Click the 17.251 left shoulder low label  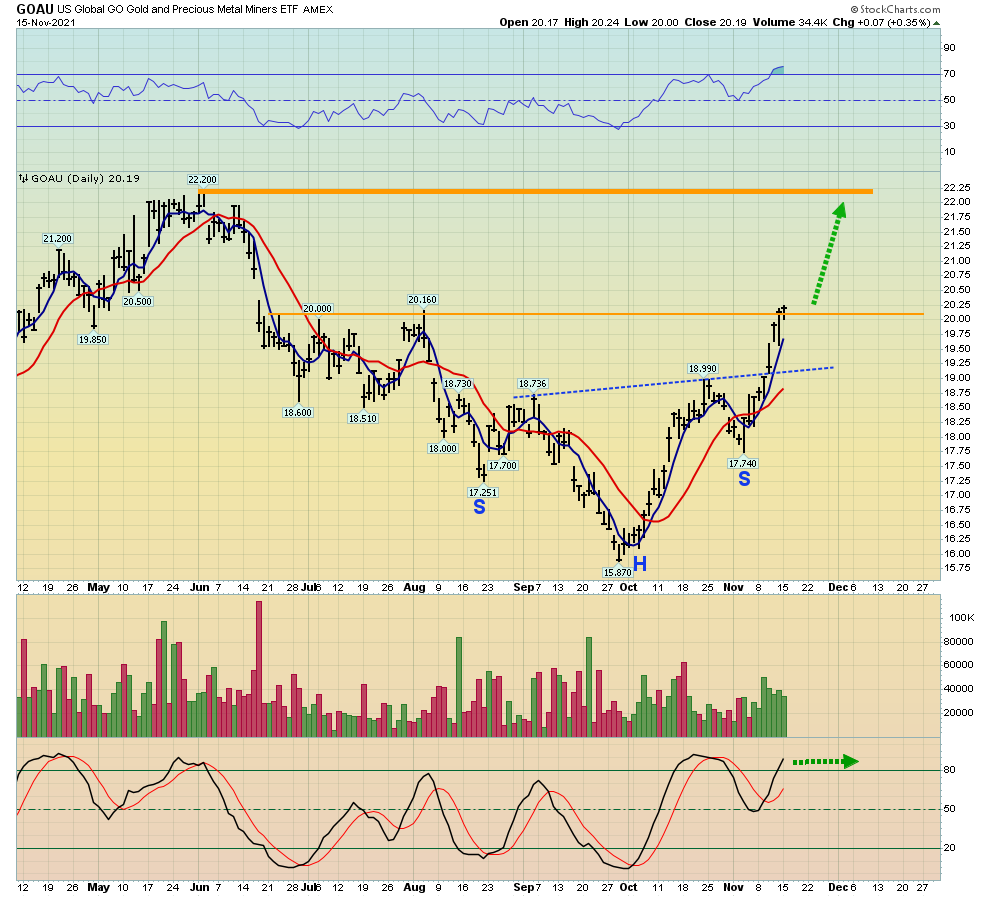click(483, 492)
